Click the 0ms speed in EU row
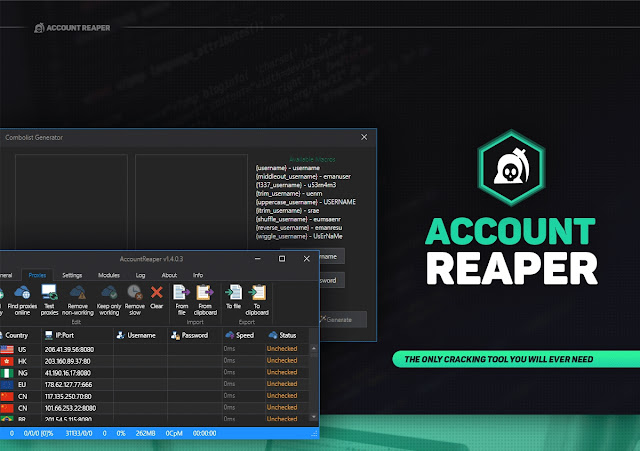The width and height of the screenshot is (640, 451). coord(229,384)
